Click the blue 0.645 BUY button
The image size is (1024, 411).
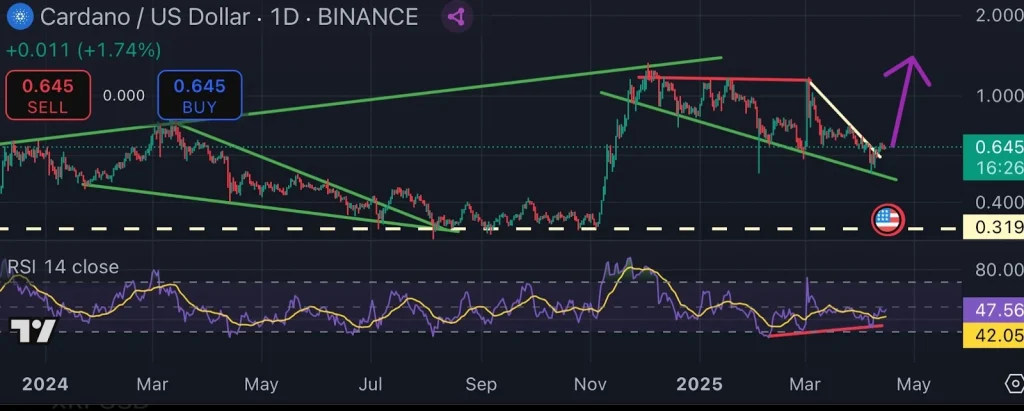(199, 95)
